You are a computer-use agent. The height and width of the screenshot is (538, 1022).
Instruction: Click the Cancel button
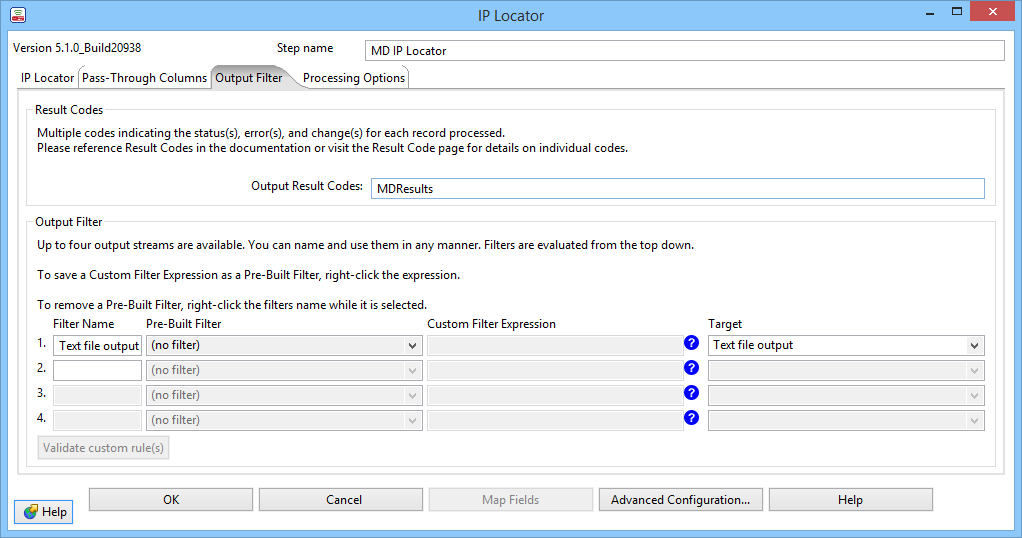click(x=343, y=500)
